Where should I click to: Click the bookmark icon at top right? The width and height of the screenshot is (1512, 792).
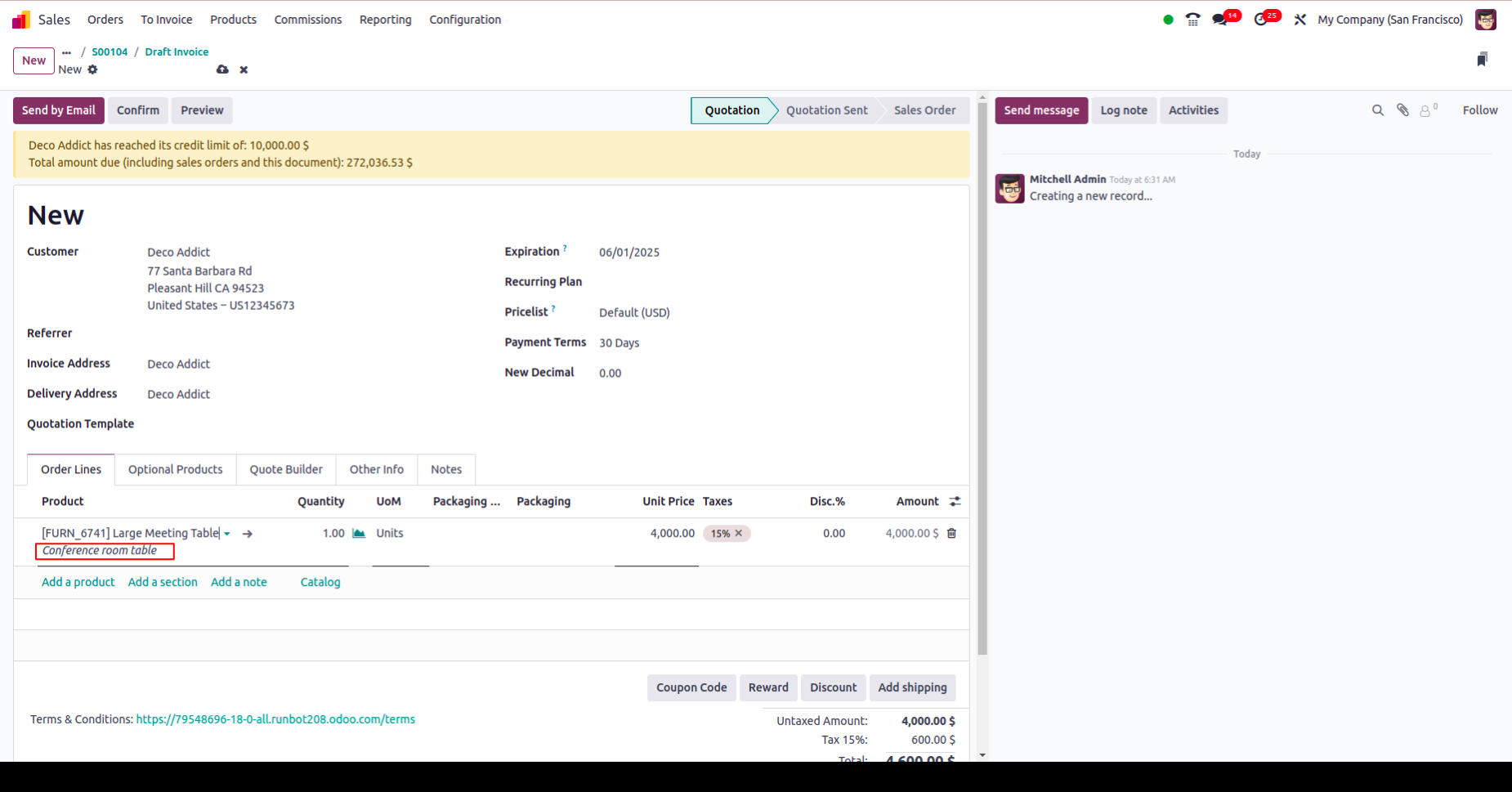(1482, 59)
